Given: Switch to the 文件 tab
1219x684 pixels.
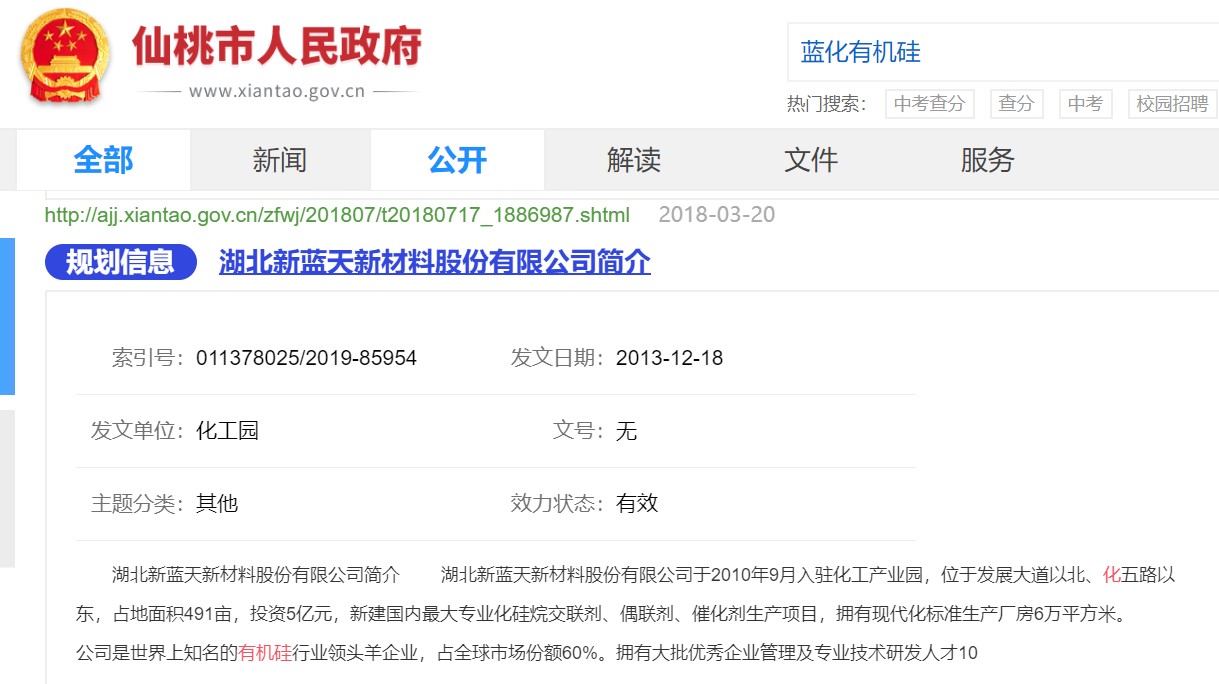Looking at the screenshot, I should [x=811, y=160].
